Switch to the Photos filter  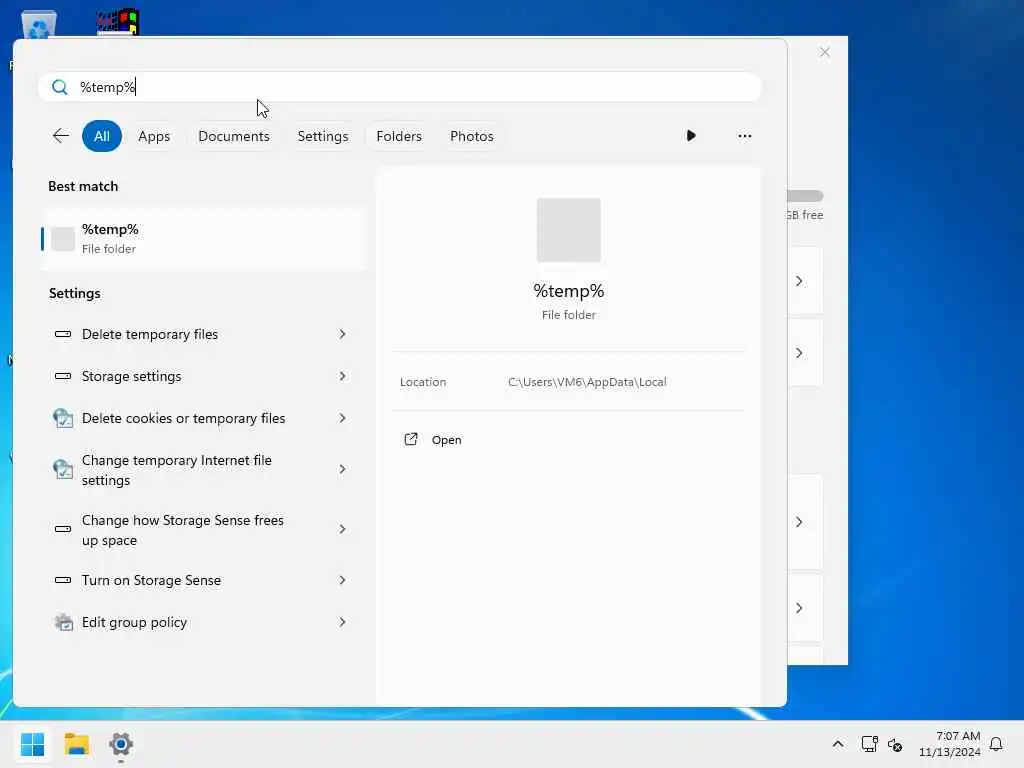coord(472,136)
